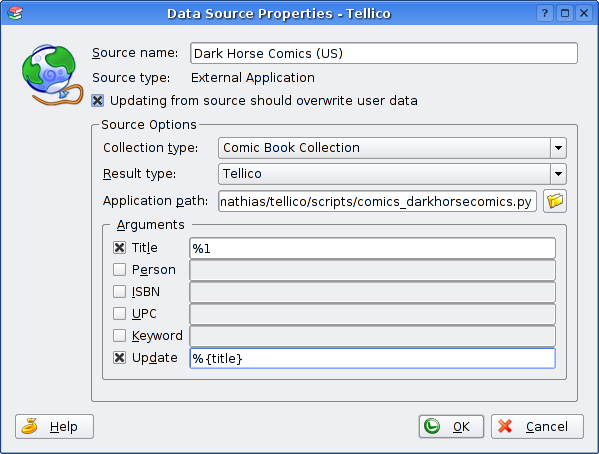This screenshot has height=454, width=599.
Task: Click the disabled Keyword argument field
Action: click(372, 336)
